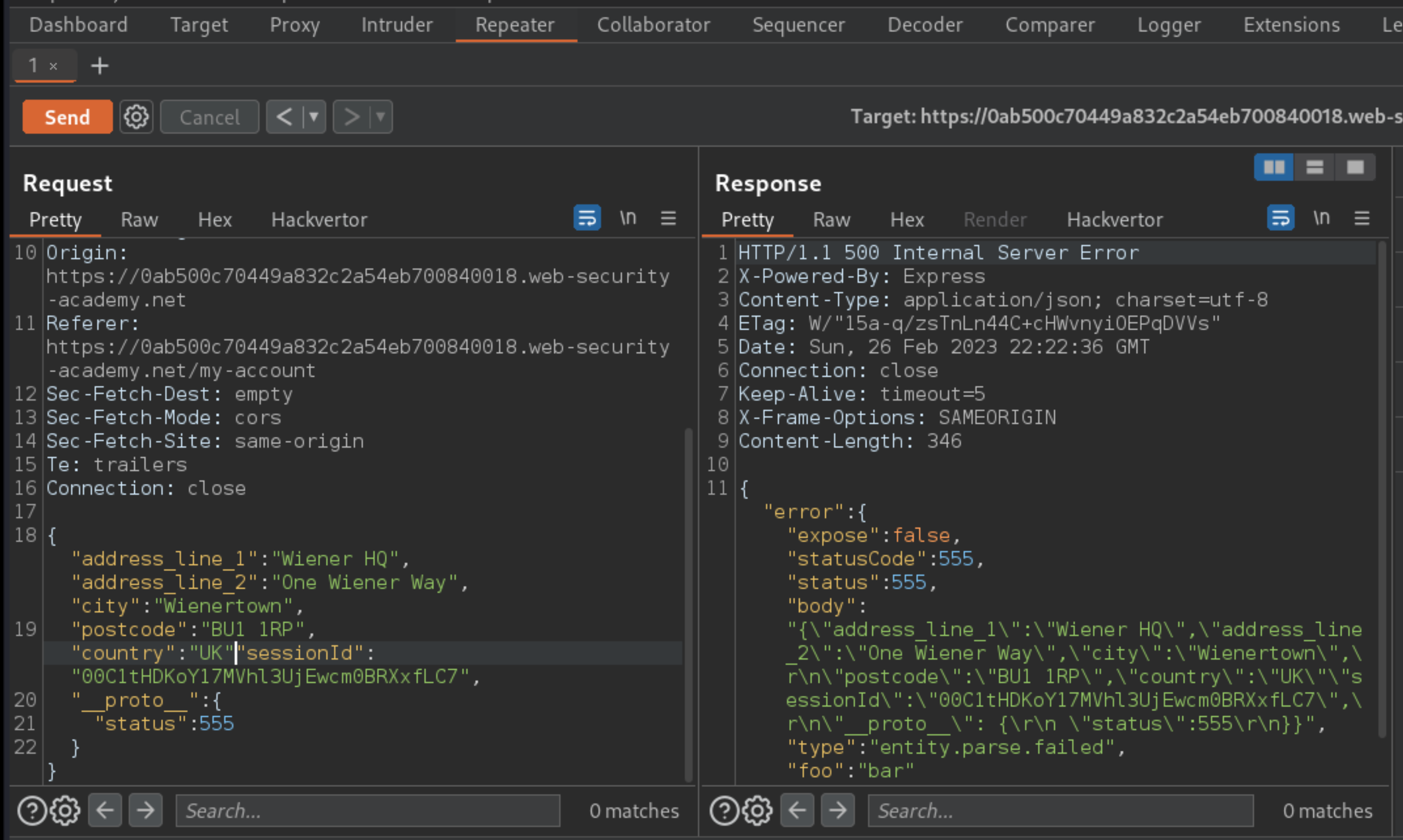Image resolution: width=1403 pixels, height=840 pixels.
Task: Toggle the Request word wrap icon
Action: pos(587,218)
